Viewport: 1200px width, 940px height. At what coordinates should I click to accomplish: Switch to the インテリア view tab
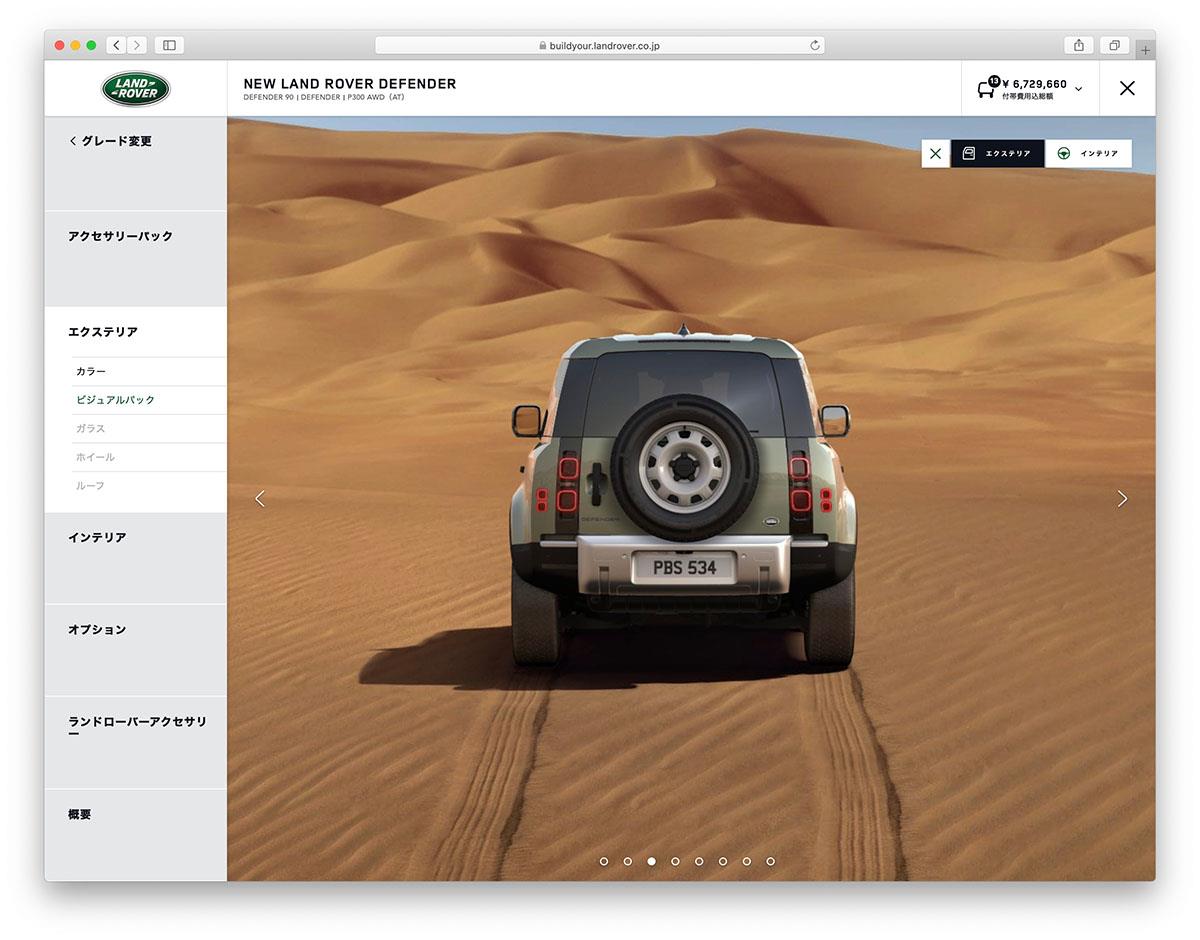pyautogui.click(x=1088, y=154)
